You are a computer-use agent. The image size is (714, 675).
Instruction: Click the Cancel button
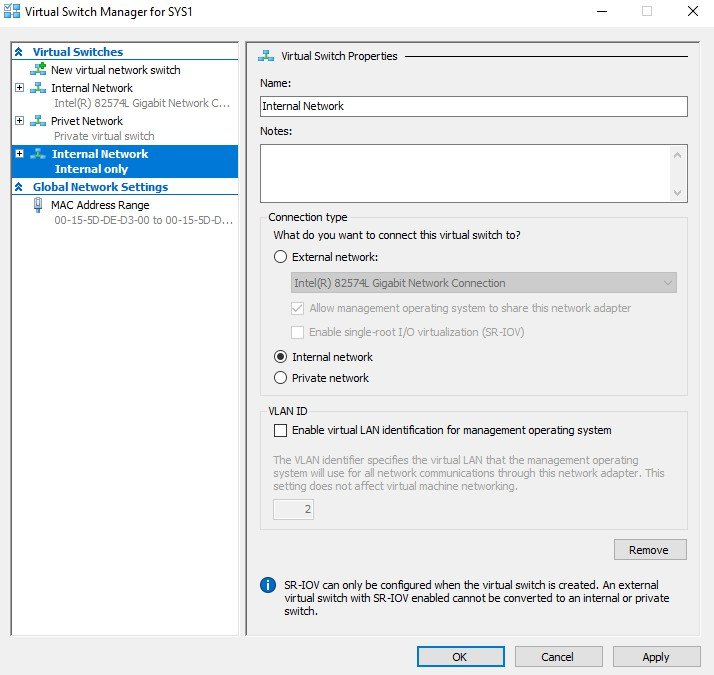558,657
